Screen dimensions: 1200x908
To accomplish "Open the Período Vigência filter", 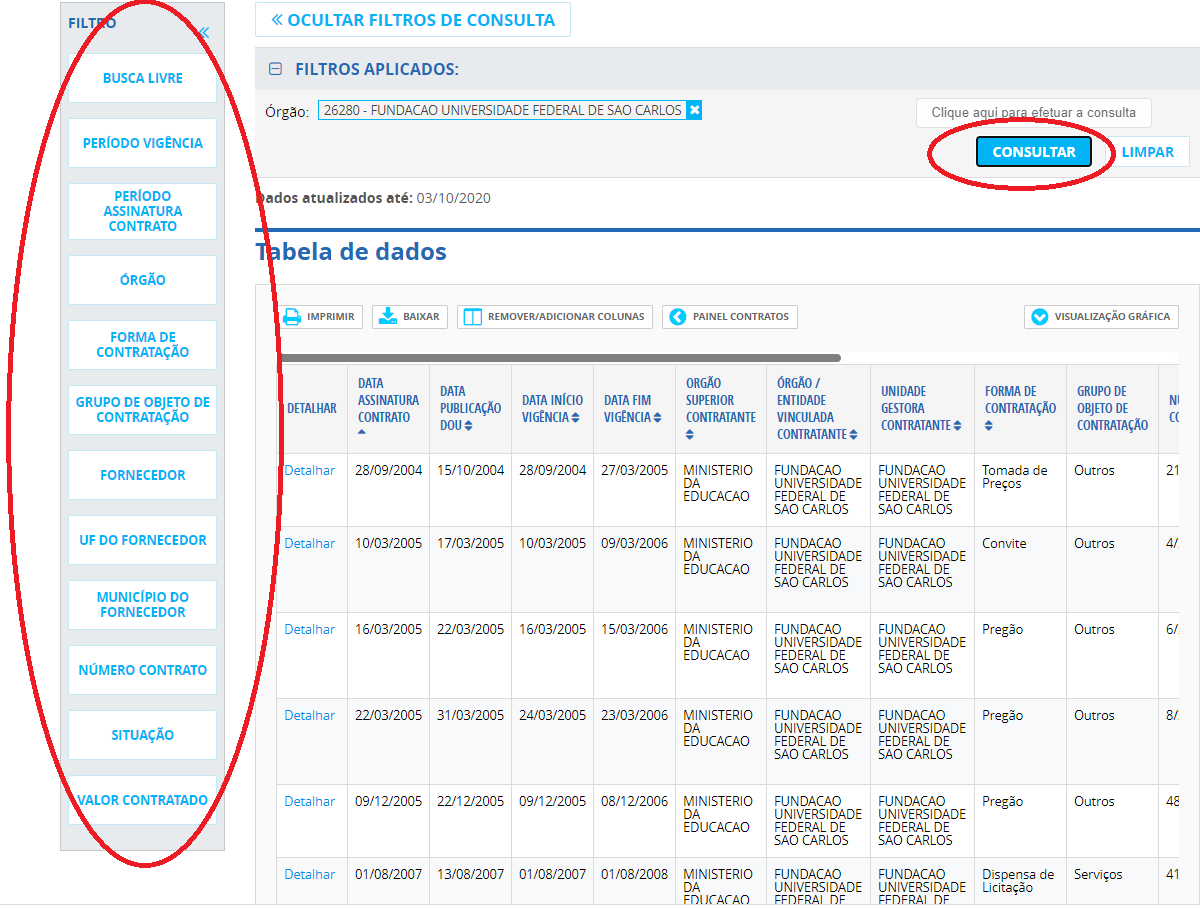I will coord(143,143).
